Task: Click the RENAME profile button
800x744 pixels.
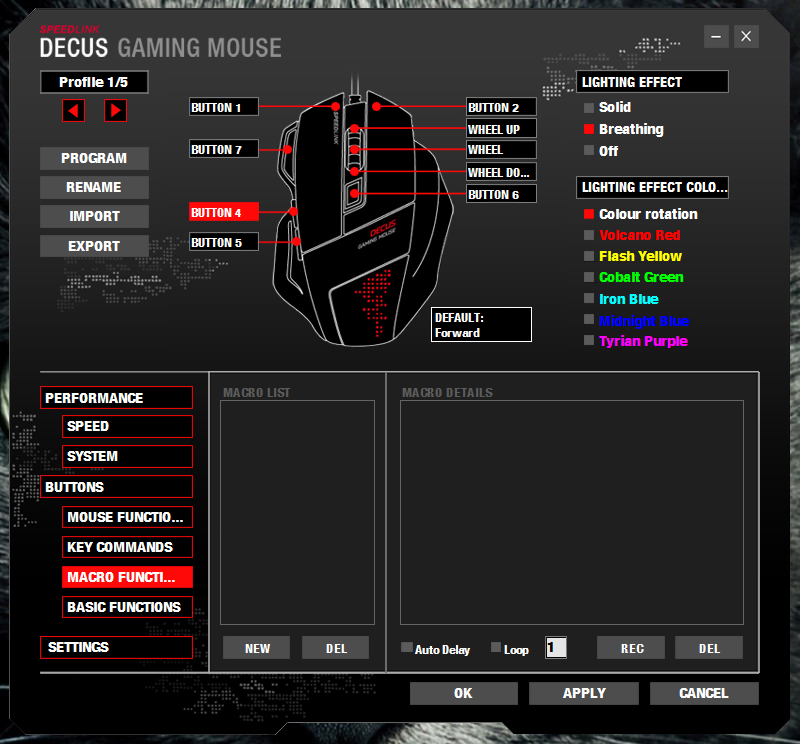Action: pyautogui.click(x=94, y=187)
